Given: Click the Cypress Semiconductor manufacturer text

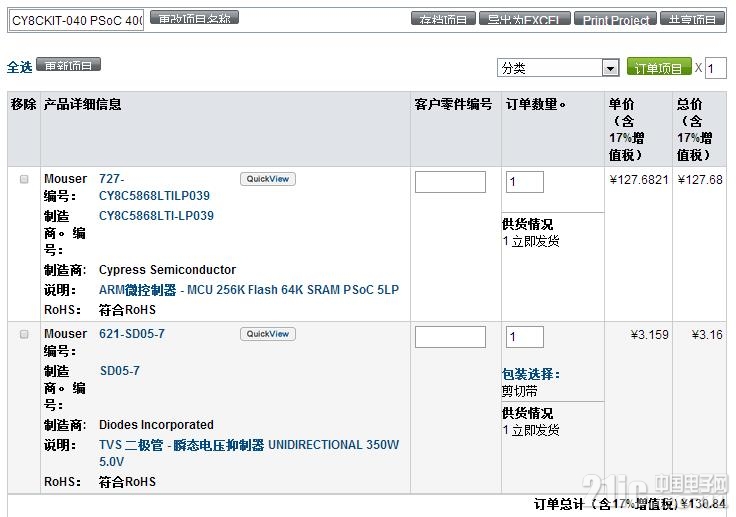Looking at the screenshot, I should (x=167, y=270).
